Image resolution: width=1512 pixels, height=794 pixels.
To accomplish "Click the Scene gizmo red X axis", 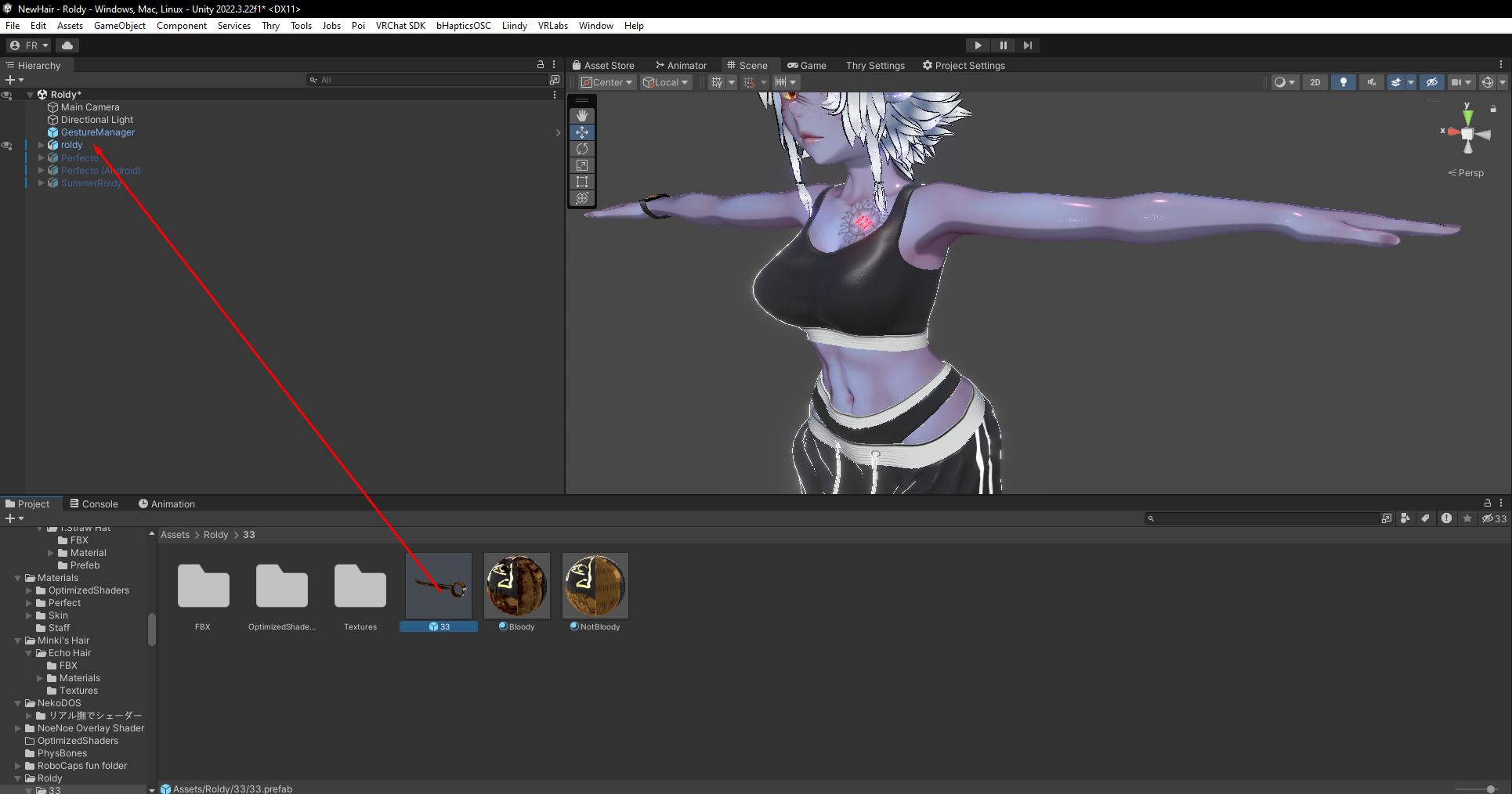I will pos(1453,132).
